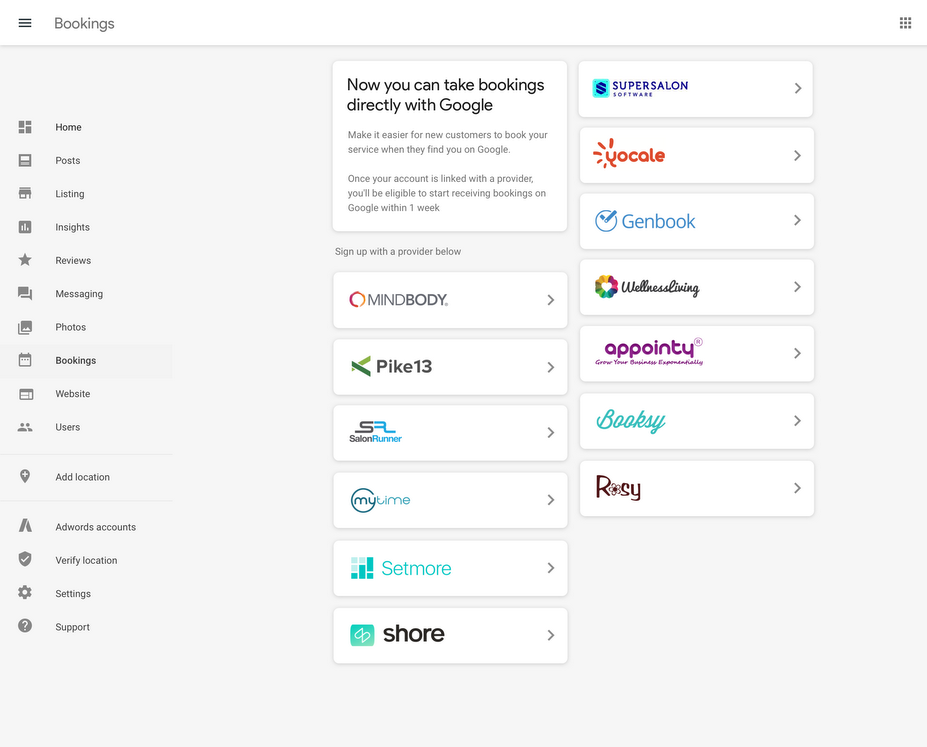Expand the yocale provider chevron
The width and height of the screenshot is (927, 747).
tap(798, 155)
